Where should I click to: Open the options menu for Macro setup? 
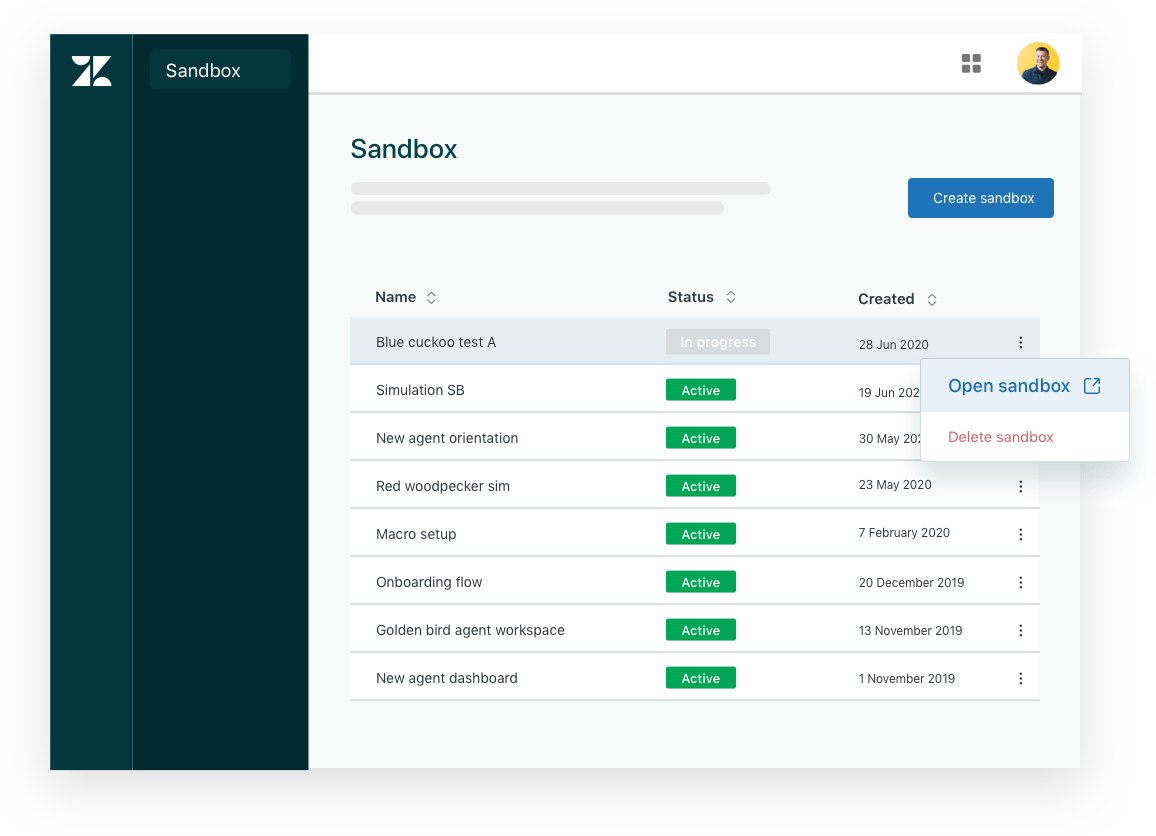pos(1021,534)
